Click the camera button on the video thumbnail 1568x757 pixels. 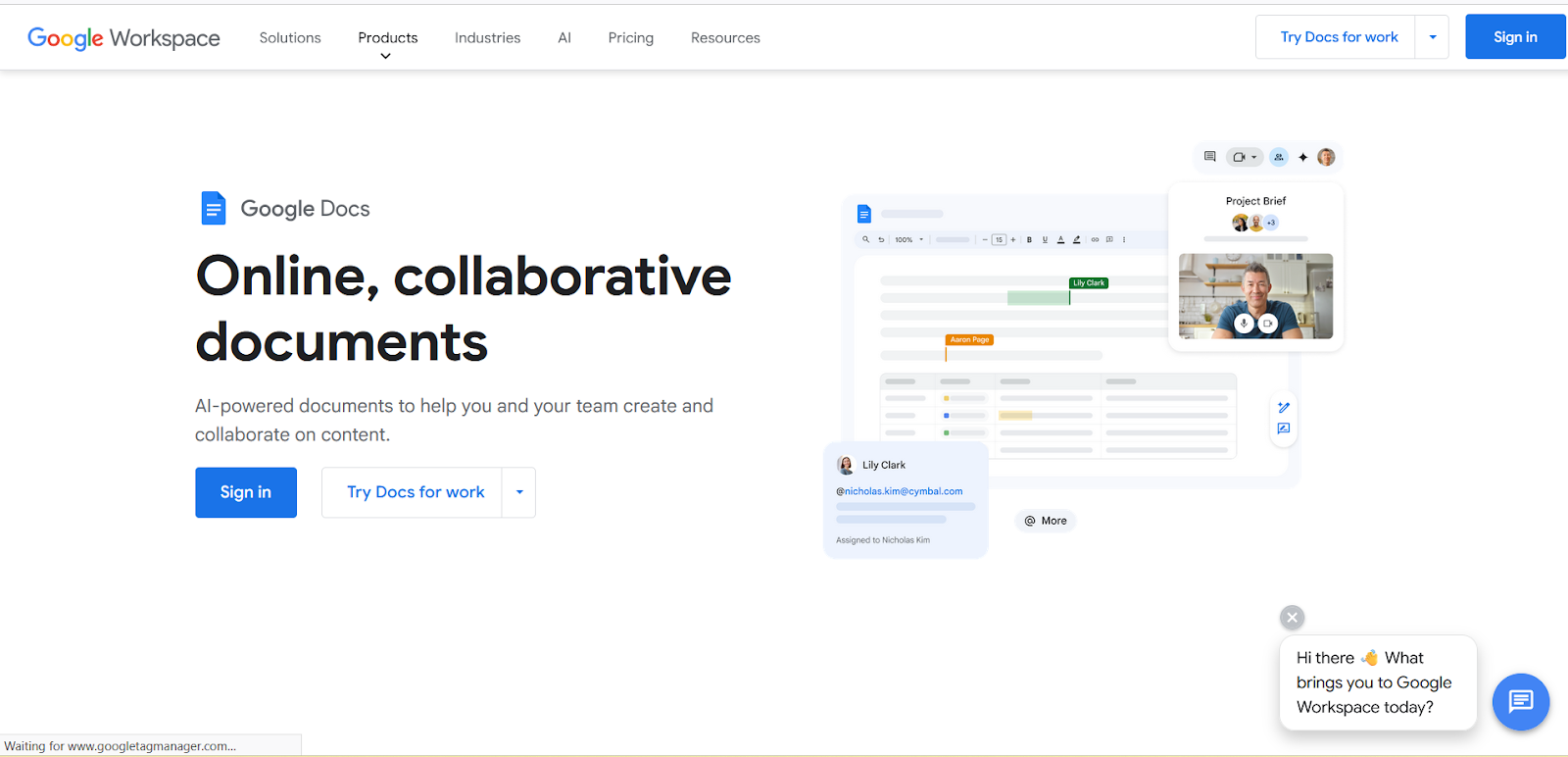[1268, 323]
